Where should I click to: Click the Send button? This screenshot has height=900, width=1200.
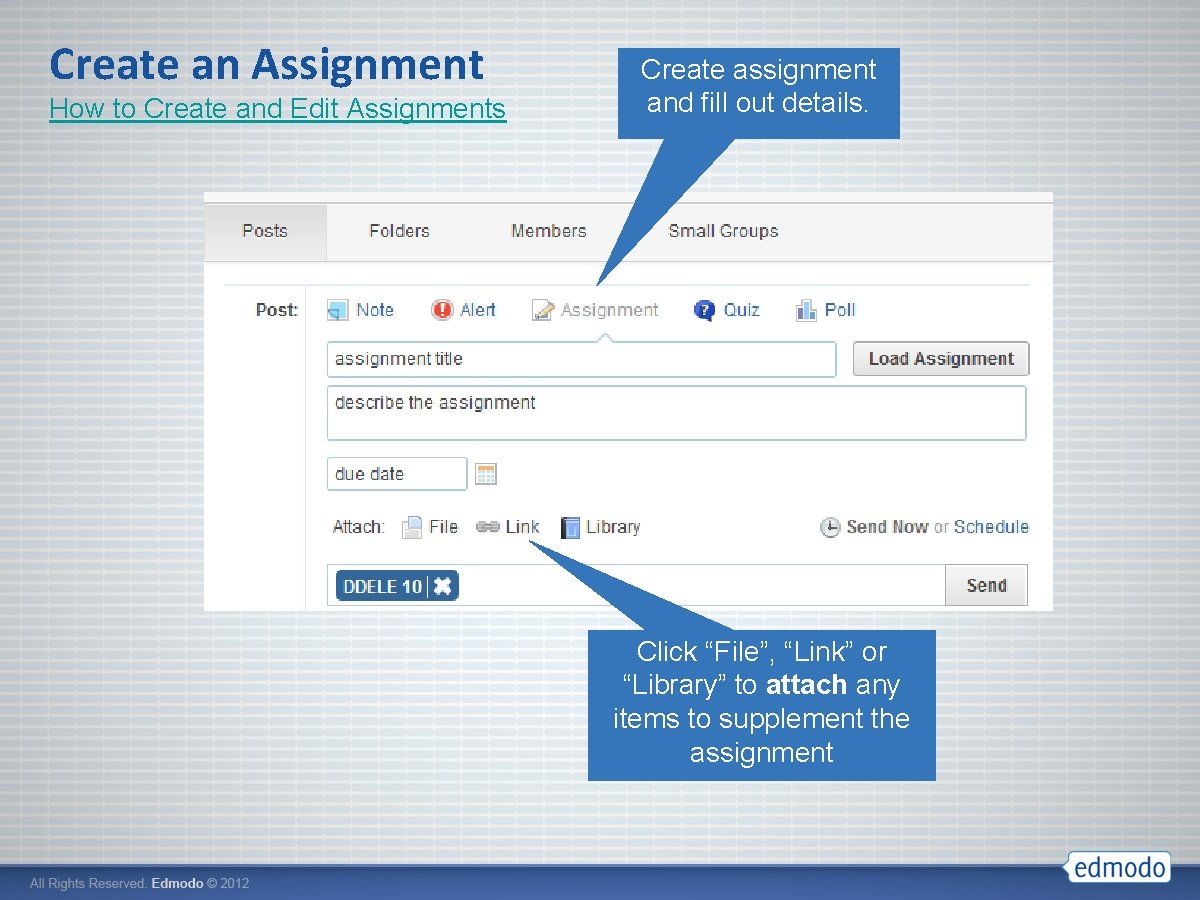(986, 585)
